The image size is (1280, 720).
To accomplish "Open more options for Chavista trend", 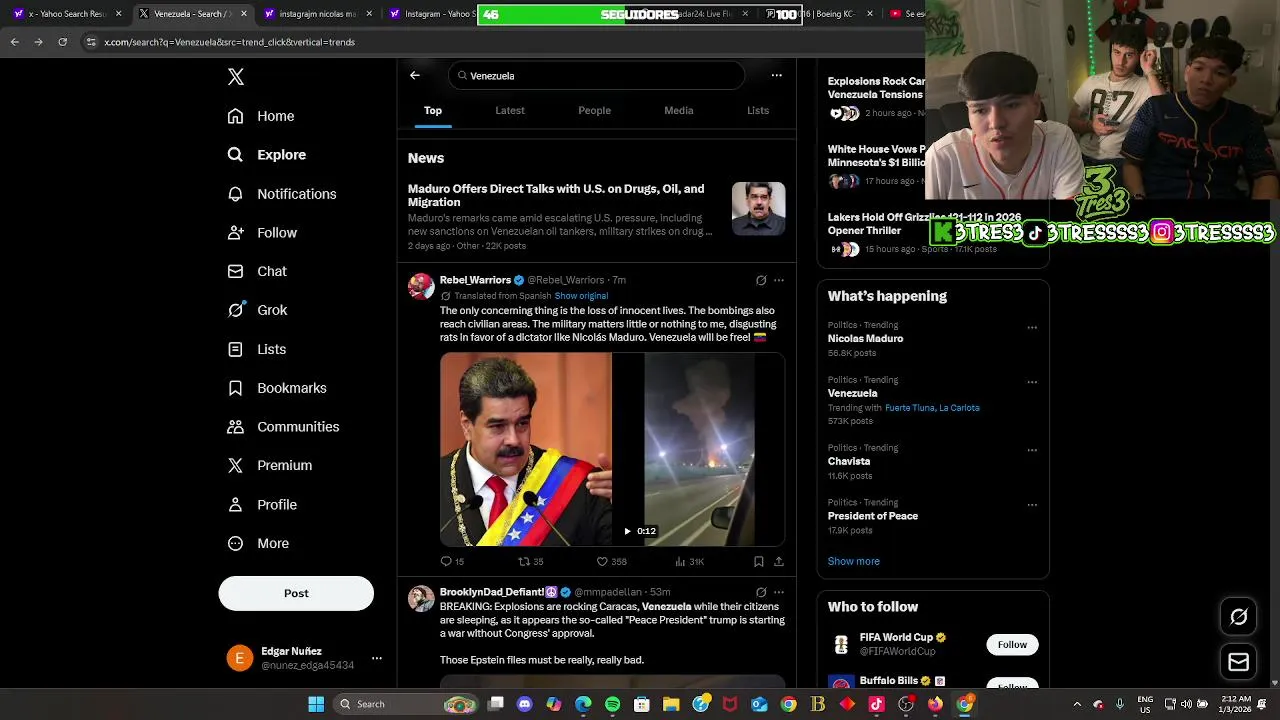I will 1032,450.
